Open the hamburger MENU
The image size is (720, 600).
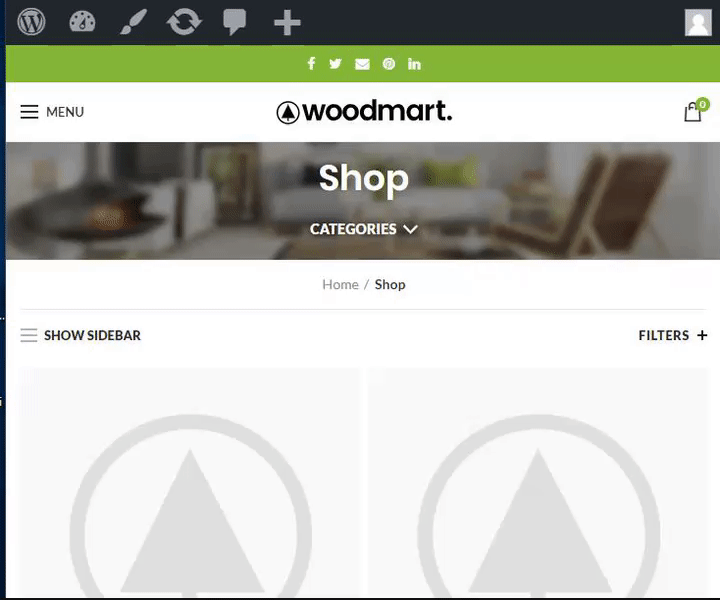[x=52, y=112]
